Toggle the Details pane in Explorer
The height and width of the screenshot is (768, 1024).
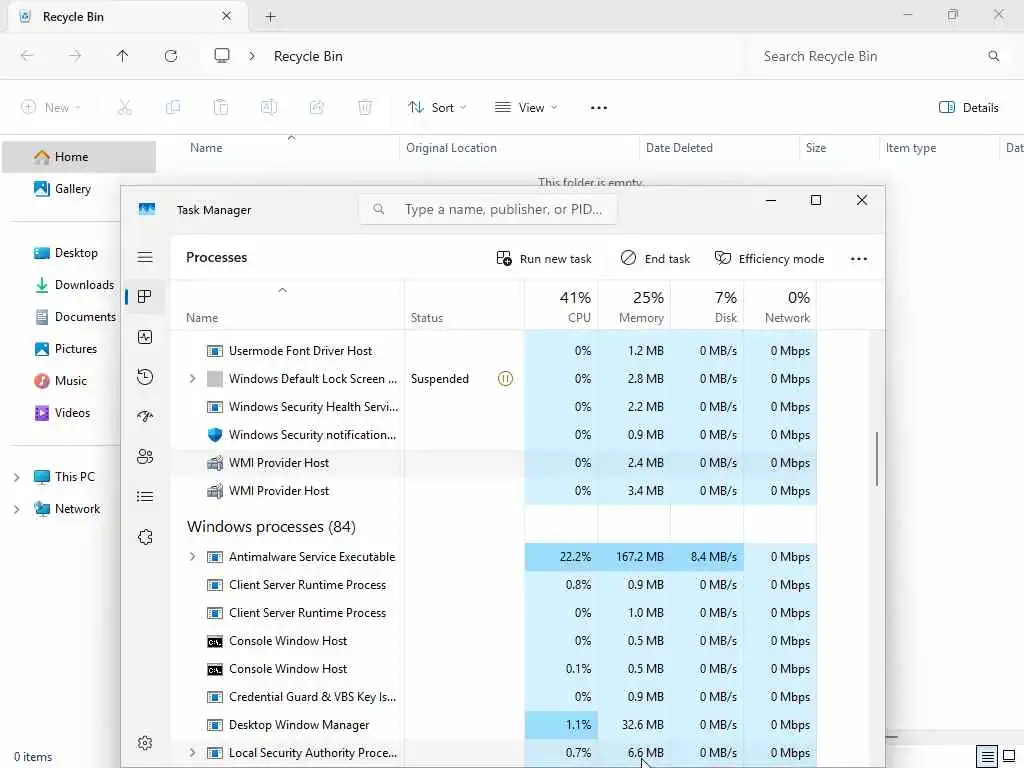point(968,108)
